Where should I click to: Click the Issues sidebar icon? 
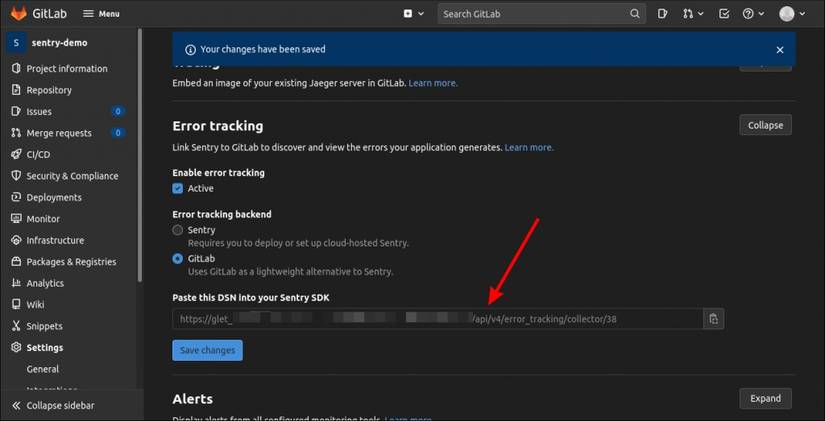point(16,112)
